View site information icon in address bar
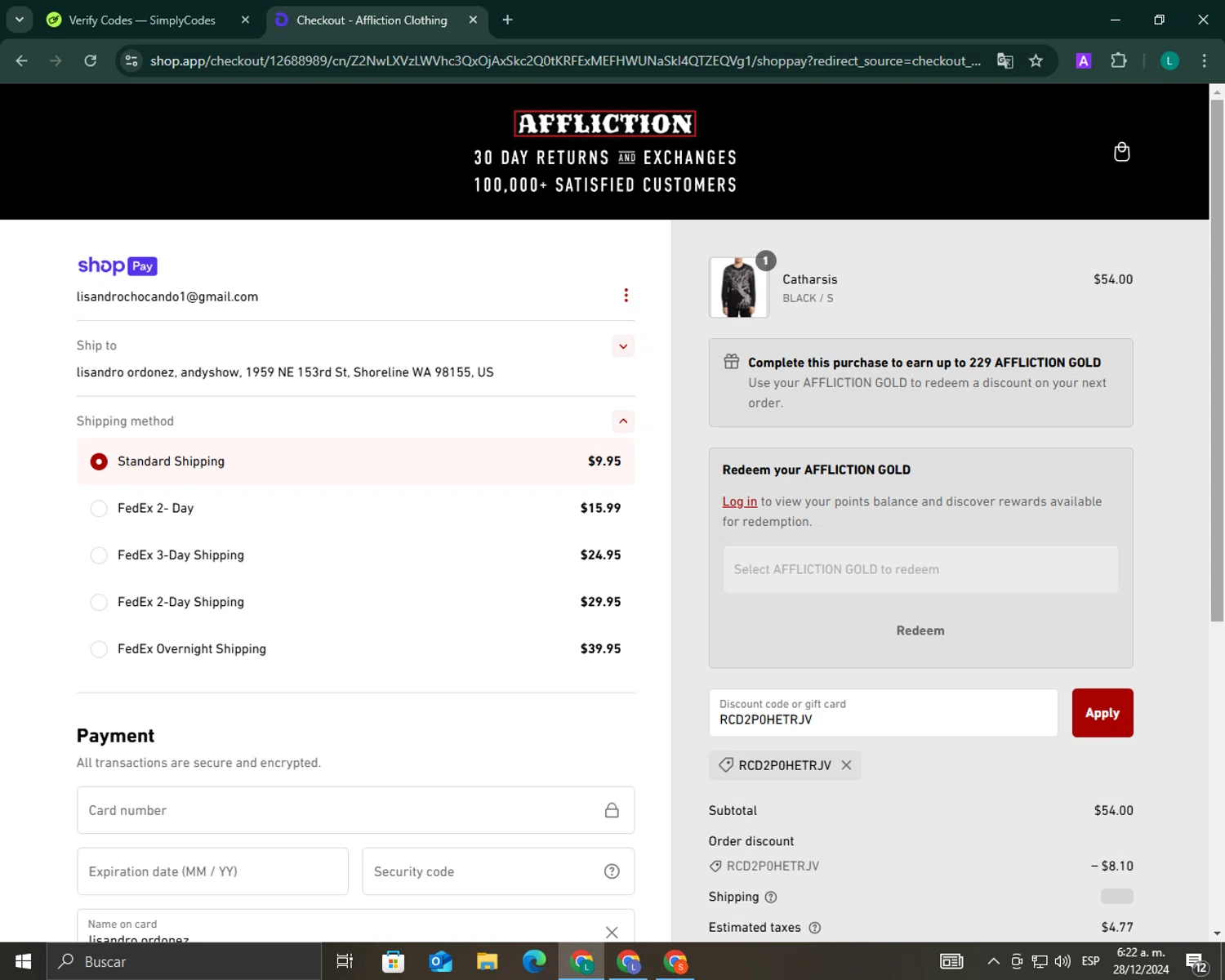The height and width of the screenshot is (980, 1225). 131,60
